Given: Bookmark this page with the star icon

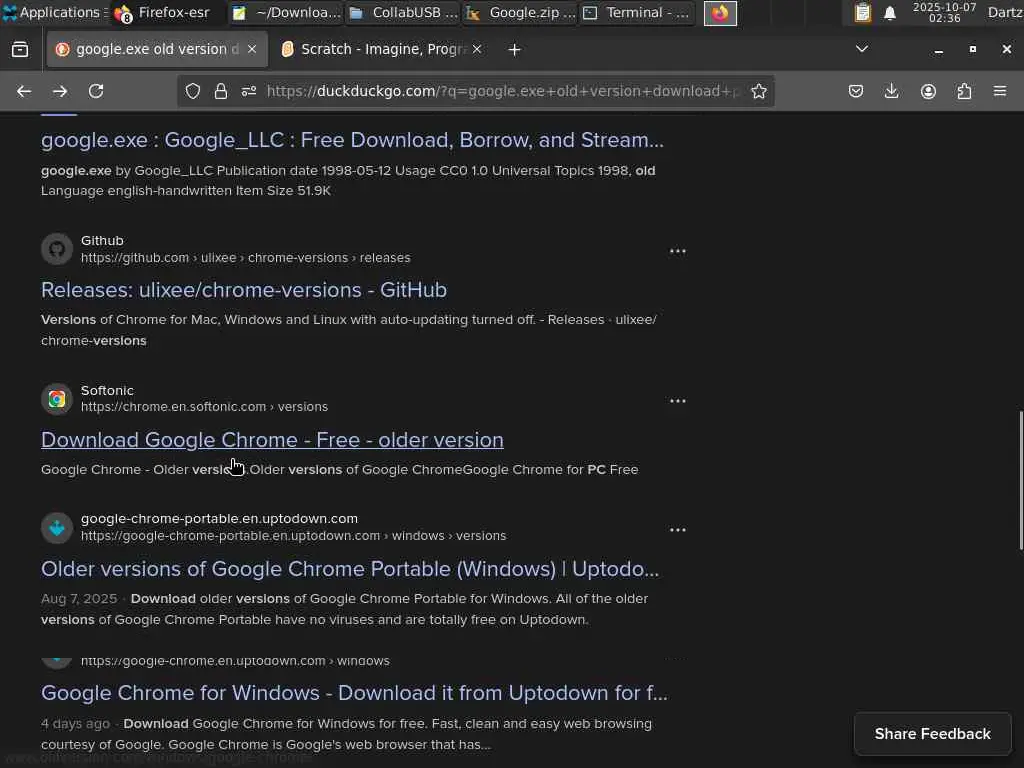Looking at the screenshot, I should click(x=759, y=91).
